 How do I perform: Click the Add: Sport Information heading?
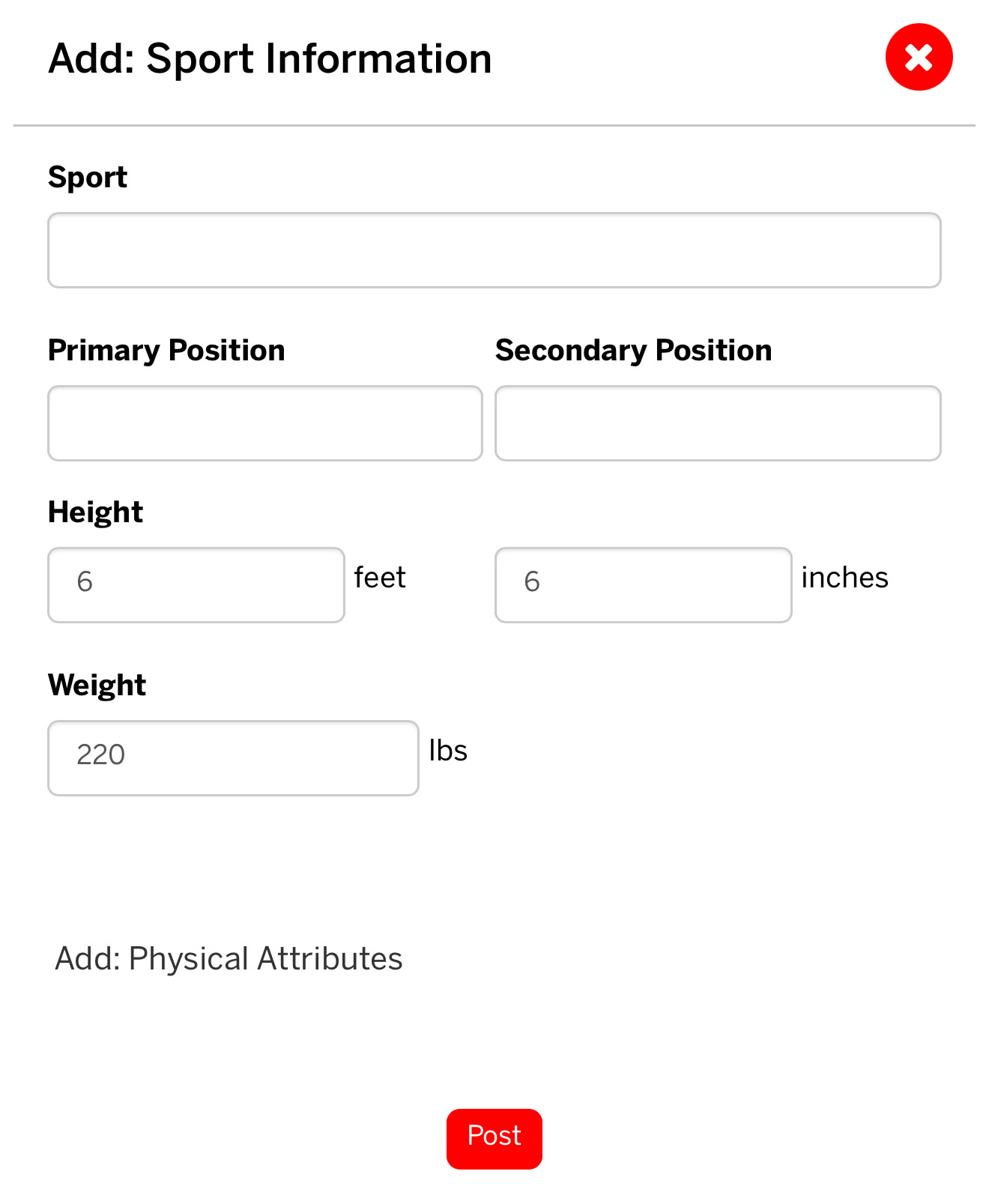pos(270,59)
